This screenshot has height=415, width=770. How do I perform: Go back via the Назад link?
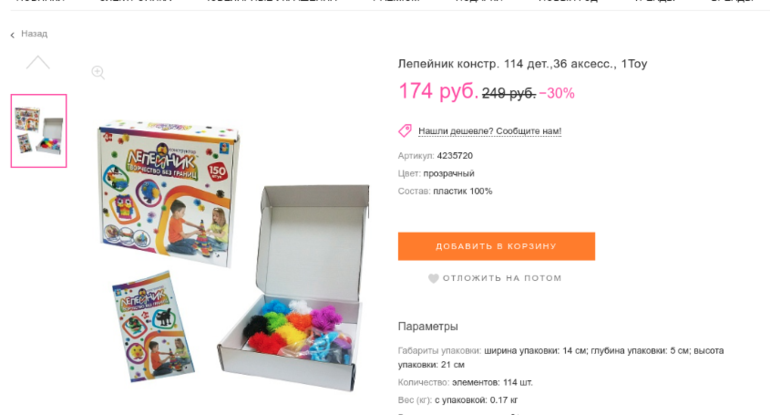click(34, 34)
